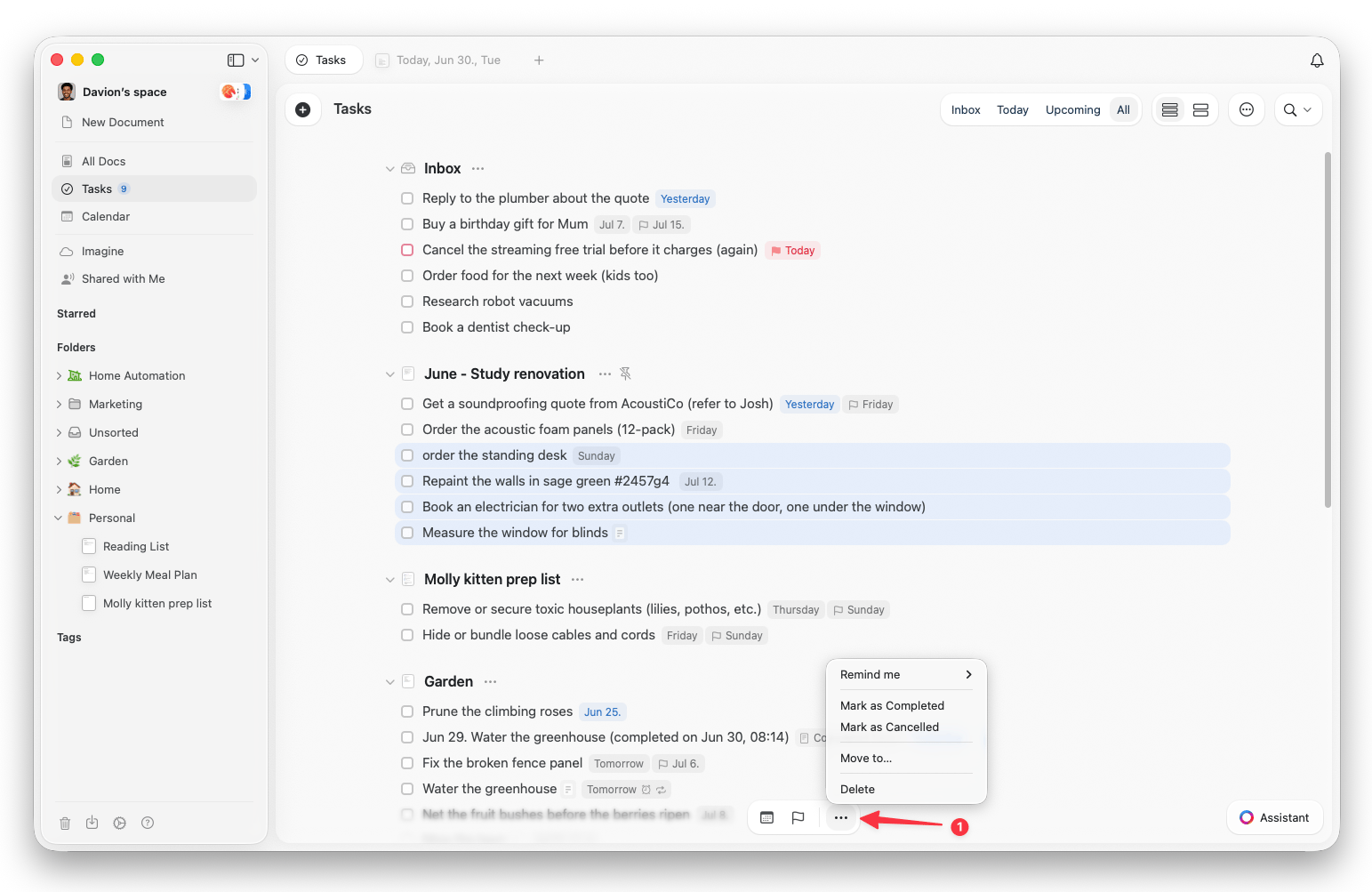Check off Buy a birthday gift for Mum

point(407,224)
